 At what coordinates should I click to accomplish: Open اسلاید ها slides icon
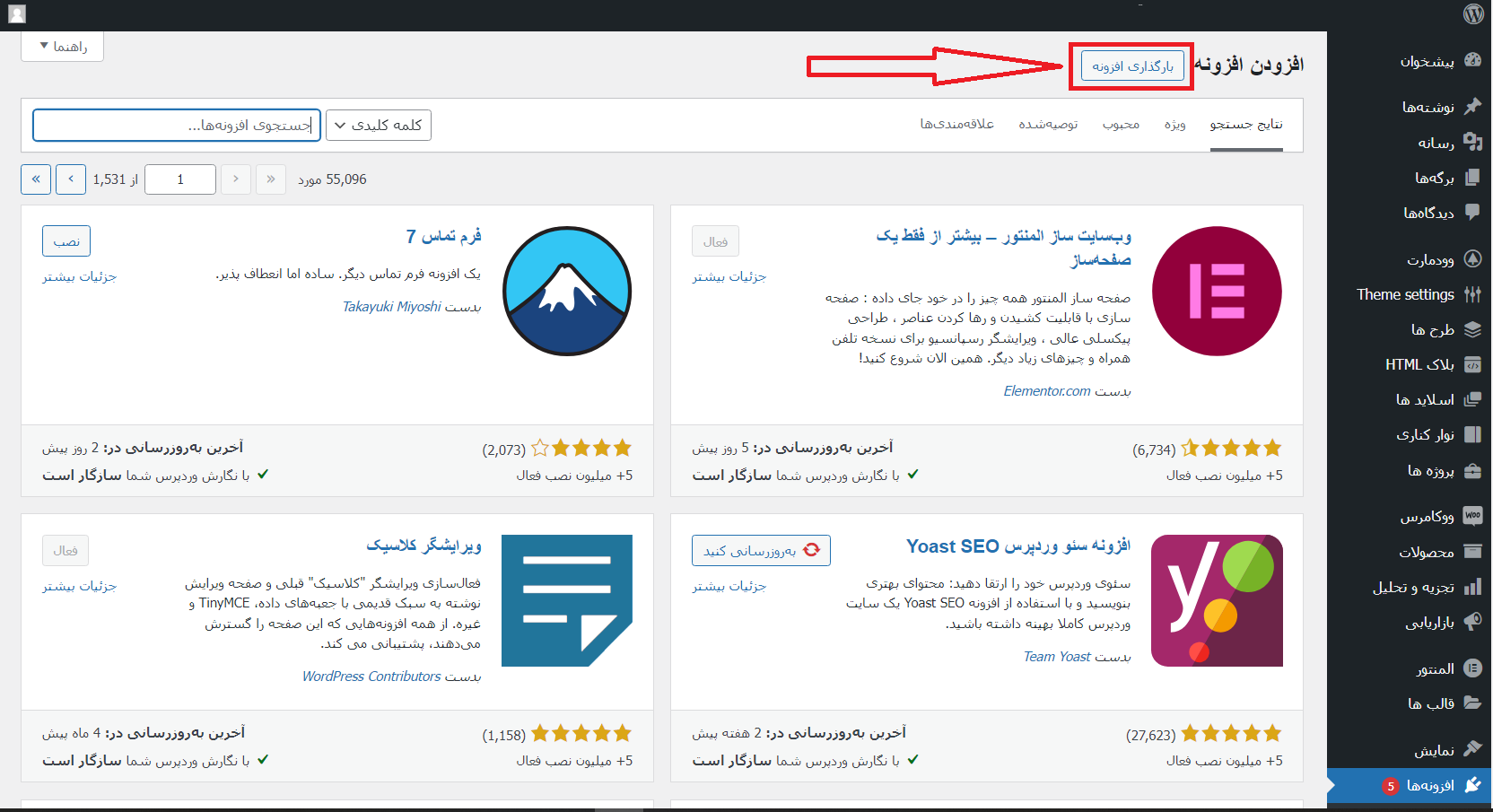(x=1472, y=399)
